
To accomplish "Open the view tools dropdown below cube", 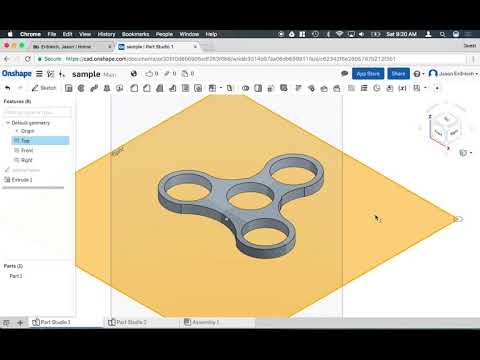I will (466, 153).
